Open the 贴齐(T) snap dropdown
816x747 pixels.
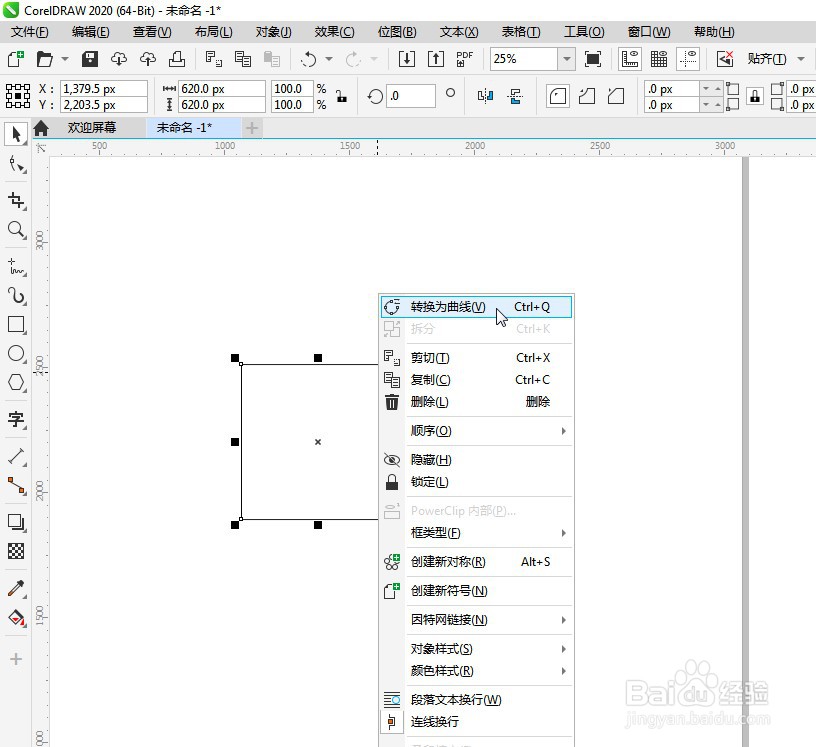pyautogui.click(x=800, y=59)
